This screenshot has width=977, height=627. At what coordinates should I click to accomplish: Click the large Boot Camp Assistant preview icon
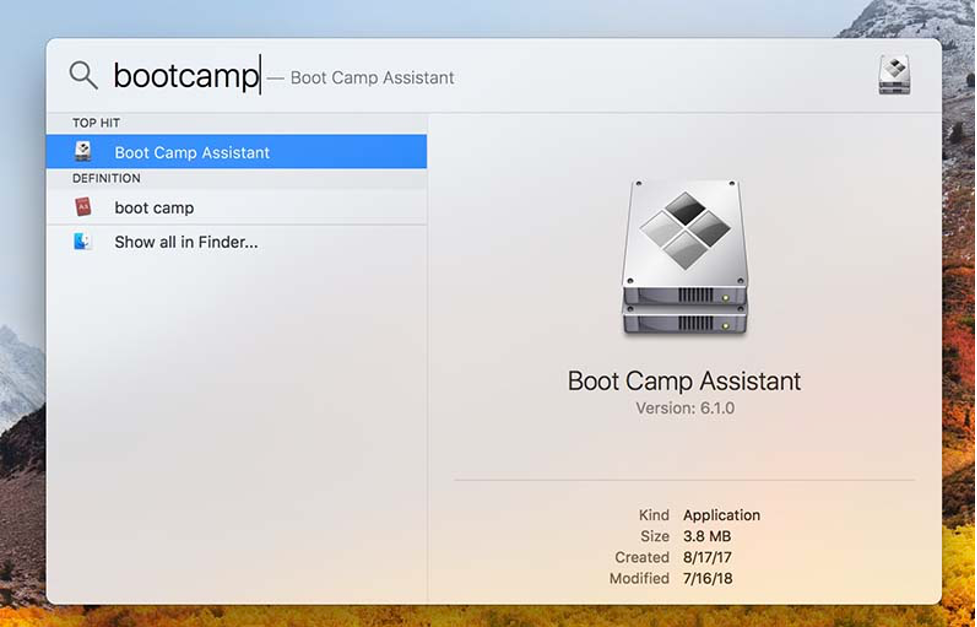click(x=685, y=257)
